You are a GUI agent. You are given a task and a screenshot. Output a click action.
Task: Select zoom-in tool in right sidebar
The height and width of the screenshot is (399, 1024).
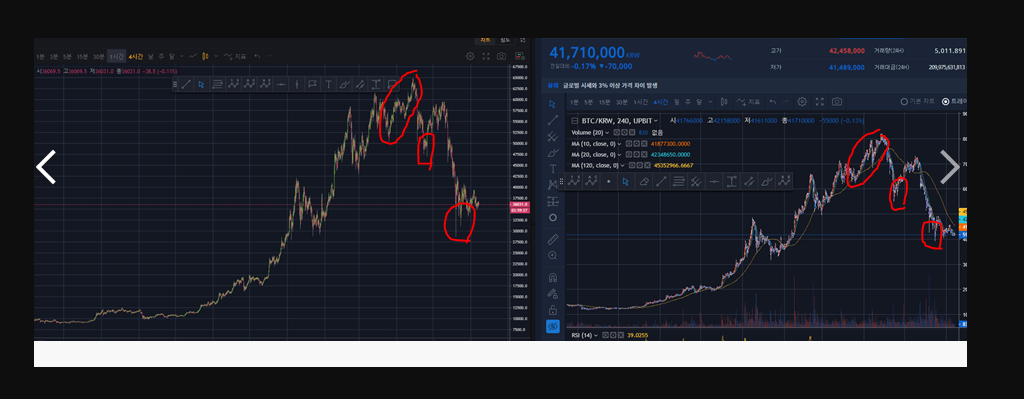pos(552,255)
